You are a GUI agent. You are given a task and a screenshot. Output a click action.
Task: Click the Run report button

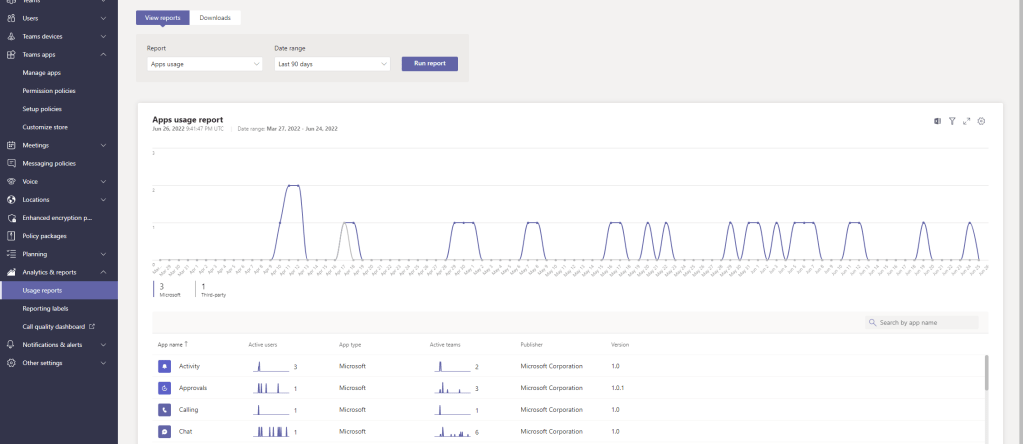click(x=429, y=64)
